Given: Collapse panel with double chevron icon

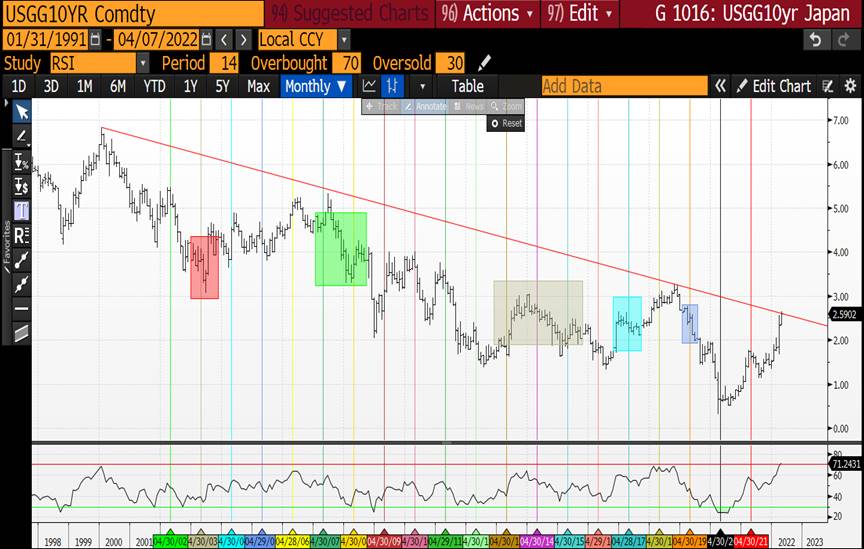Looking at the screenshot, I should tap(720, 86).
